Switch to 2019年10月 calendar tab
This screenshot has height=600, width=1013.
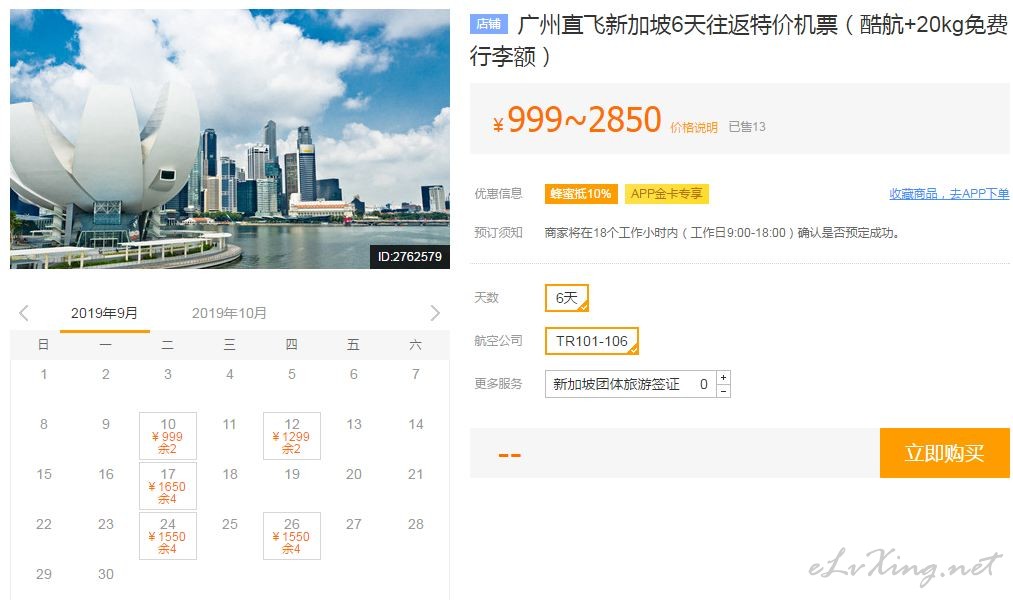(229, 313)
